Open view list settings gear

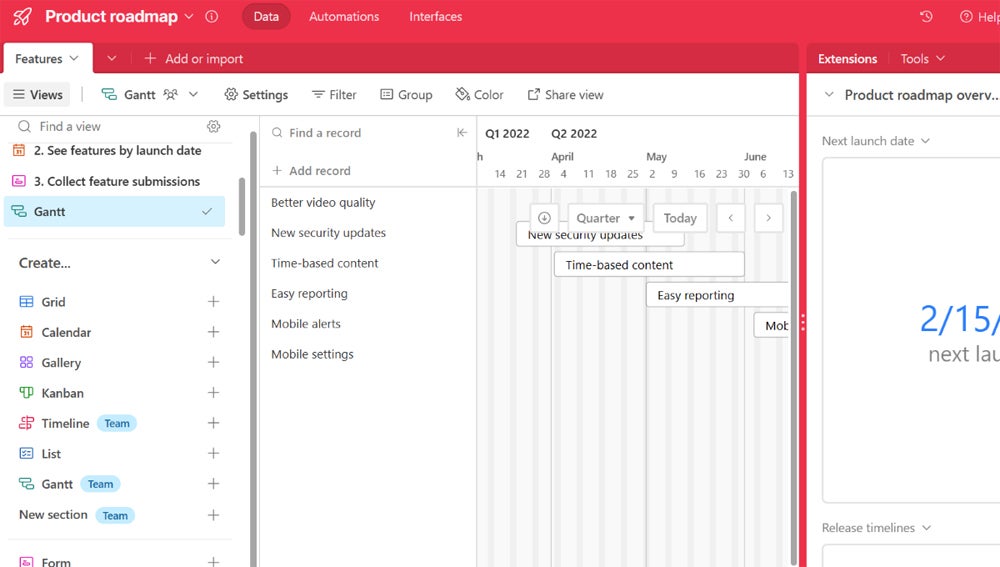[x=214, y=126]
